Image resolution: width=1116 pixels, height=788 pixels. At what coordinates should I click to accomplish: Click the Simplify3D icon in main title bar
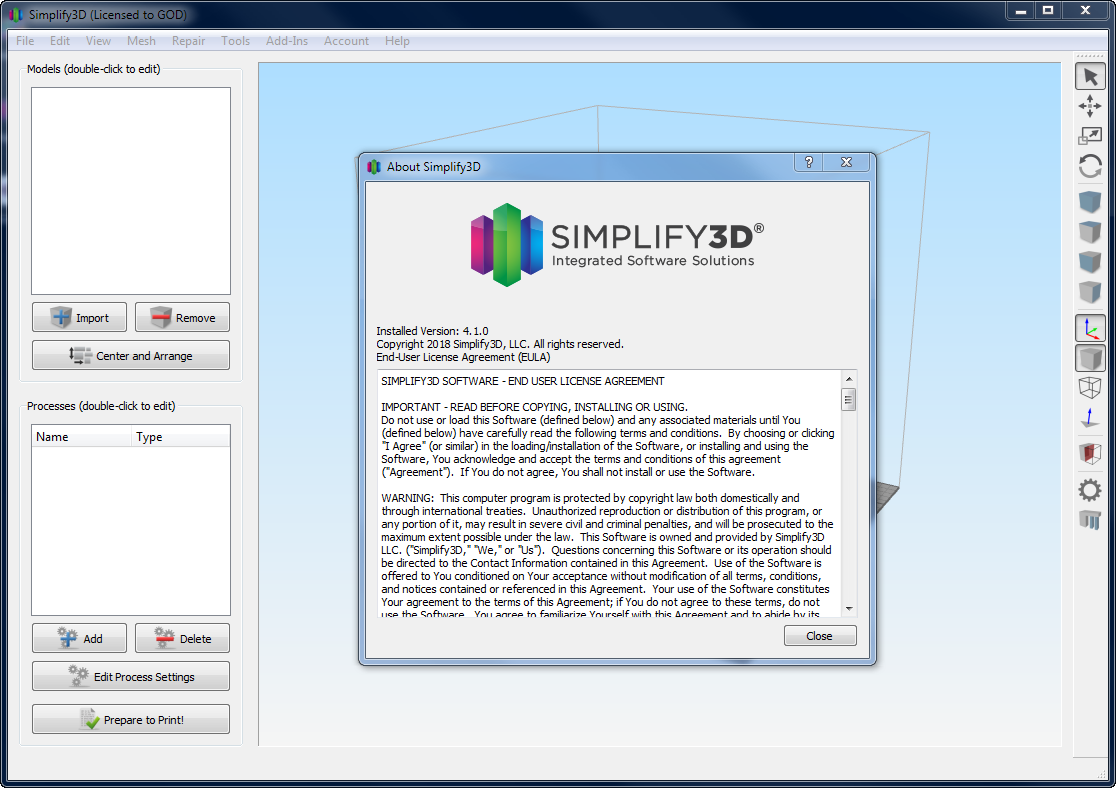pyautogui.click(x=16, y=14)
